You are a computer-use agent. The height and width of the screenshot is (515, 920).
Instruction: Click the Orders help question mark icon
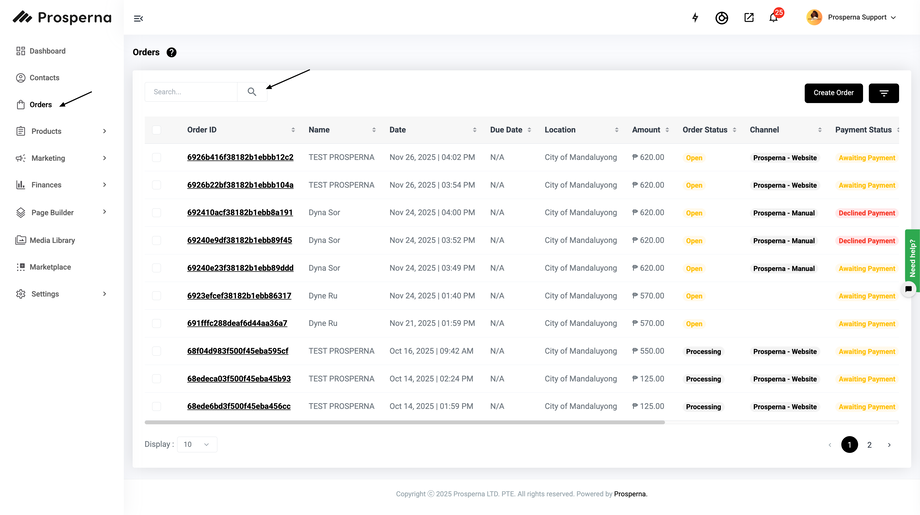click(171, 52)
